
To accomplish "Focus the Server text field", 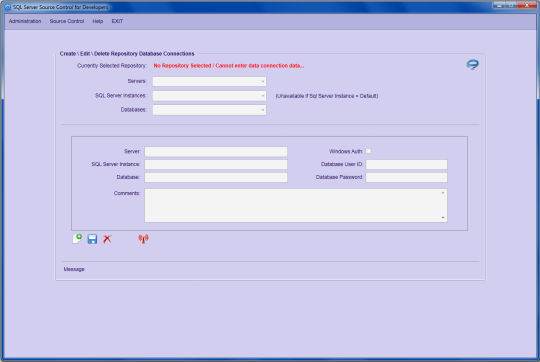I will tap(216, 152).
